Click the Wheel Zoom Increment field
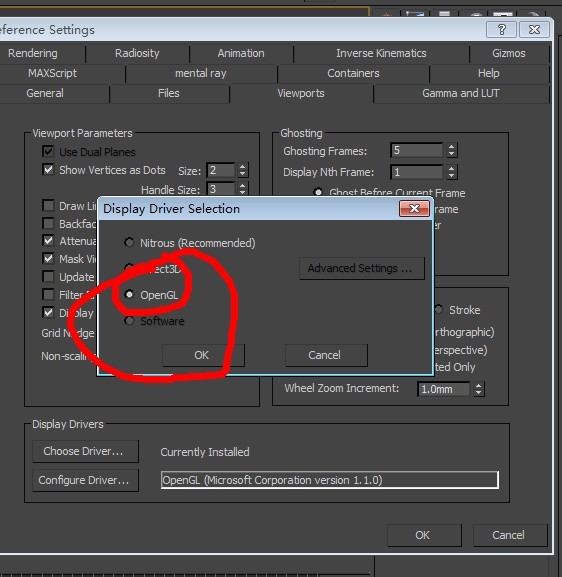The image size is (562, 577). 444,389
